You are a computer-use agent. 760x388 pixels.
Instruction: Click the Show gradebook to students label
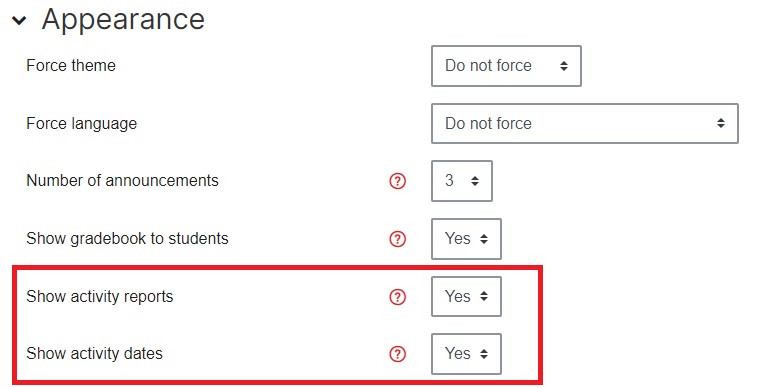pos(127,238)
